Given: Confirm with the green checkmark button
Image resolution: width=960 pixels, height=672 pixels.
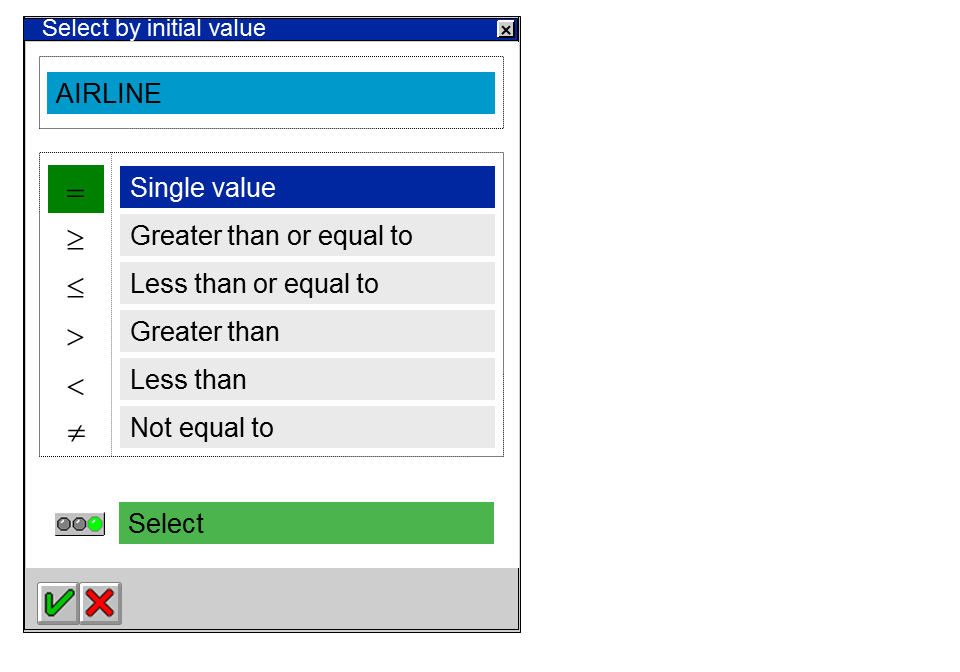Looking at the screenshot, I should [x=58, y=603].
